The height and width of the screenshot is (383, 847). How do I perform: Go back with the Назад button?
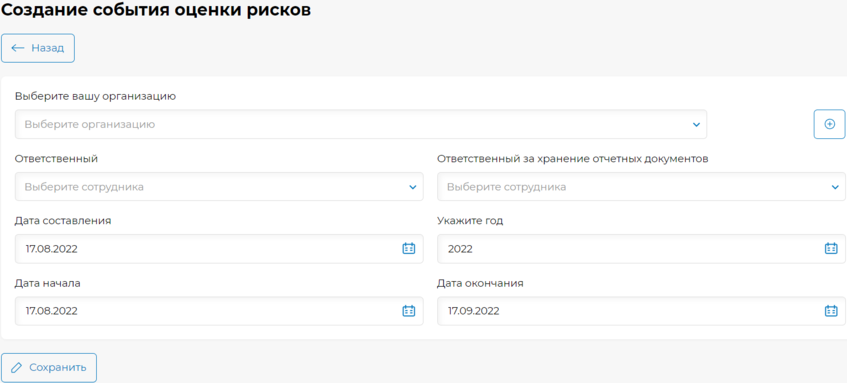coord(38,48)
